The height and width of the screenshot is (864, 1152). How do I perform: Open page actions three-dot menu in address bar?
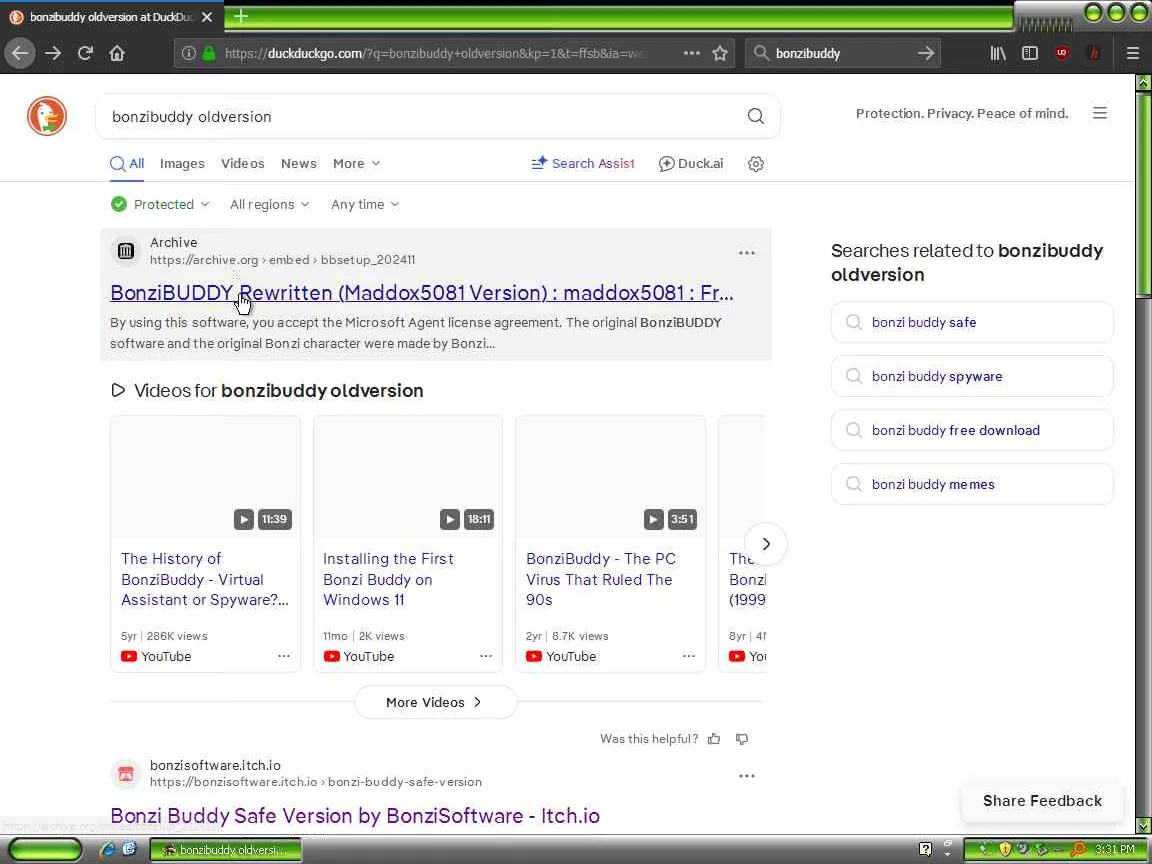(691, 53)
